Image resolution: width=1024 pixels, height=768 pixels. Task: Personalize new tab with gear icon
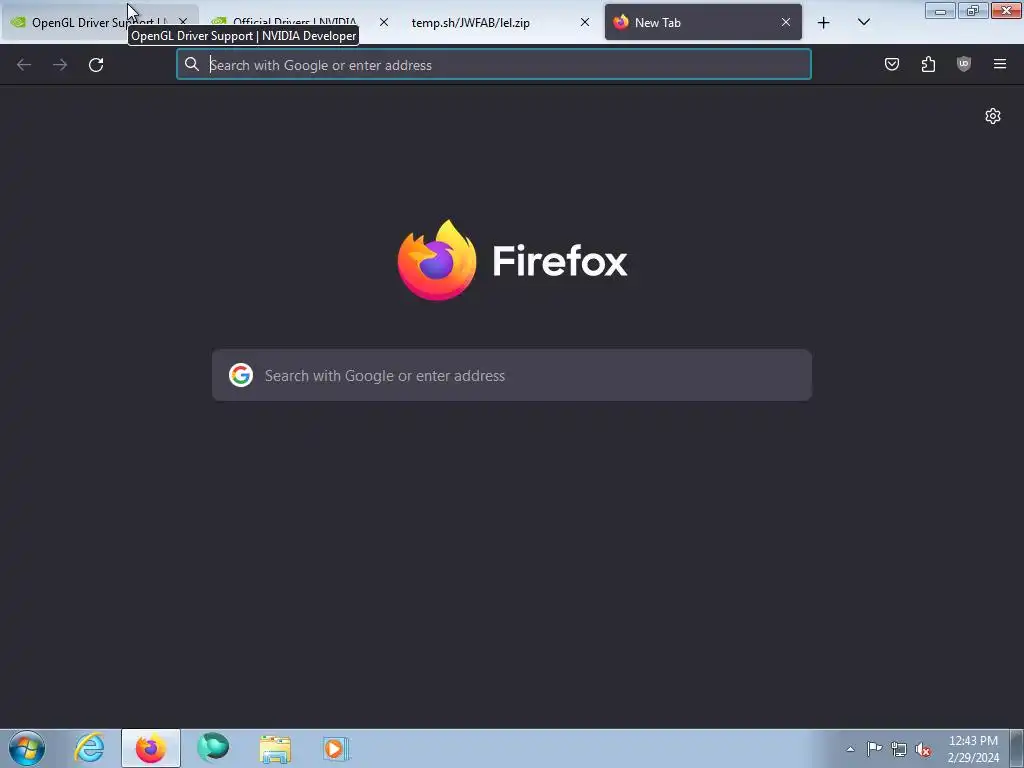point(993,116)
